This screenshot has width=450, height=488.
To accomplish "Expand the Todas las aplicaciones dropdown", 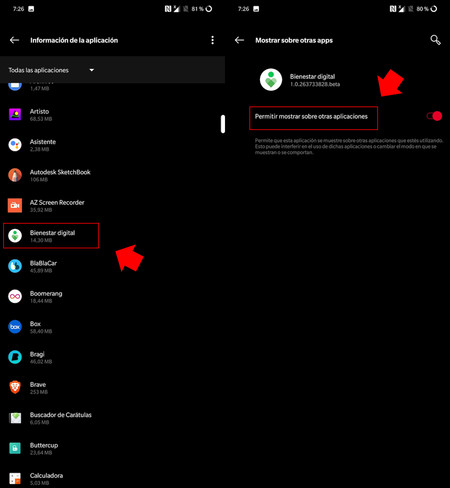I will coord(51,70).
